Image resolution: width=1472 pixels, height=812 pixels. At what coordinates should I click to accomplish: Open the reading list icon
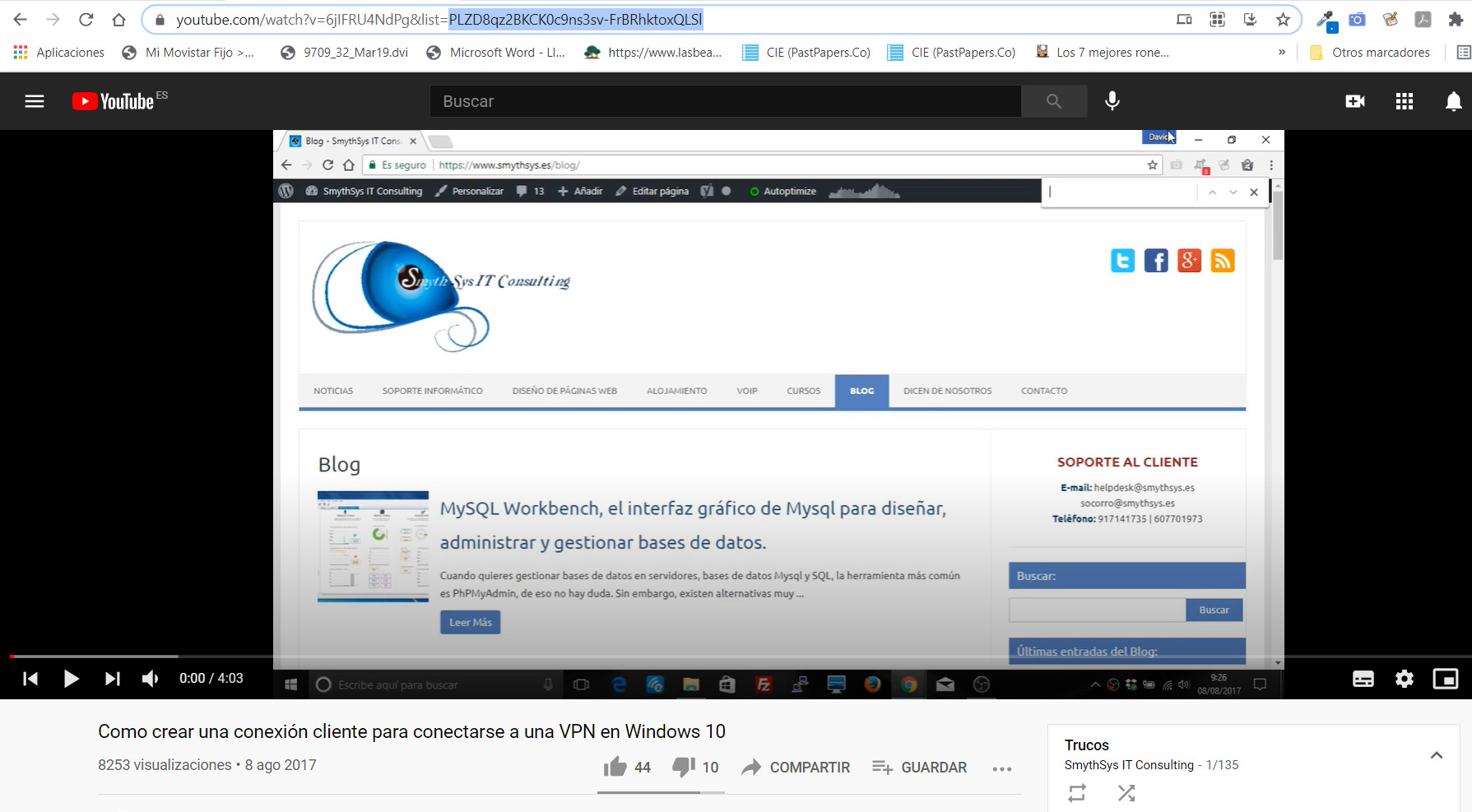point(1463,53)
